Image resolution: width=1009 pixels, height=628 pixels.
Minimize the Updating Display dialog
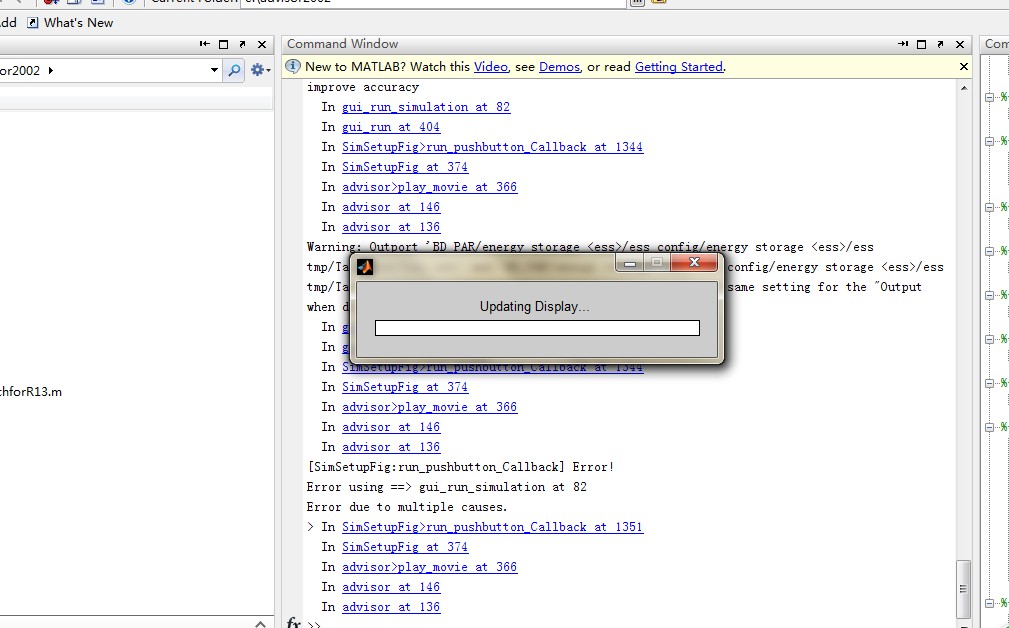[x=630, y=263]
